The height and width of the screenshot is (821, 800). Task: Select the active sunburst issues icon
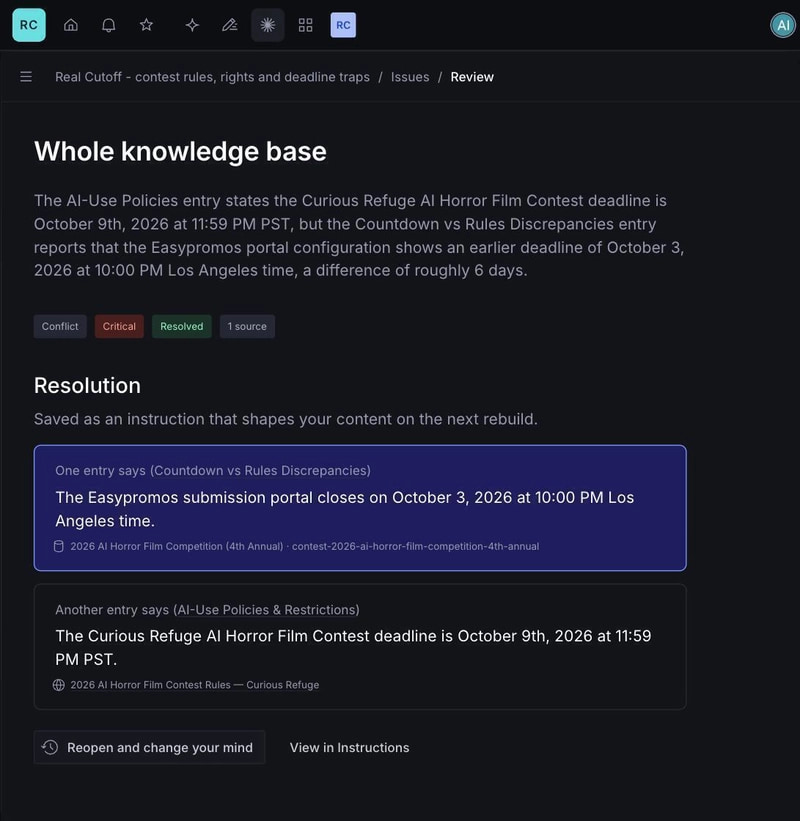coord(268,25)
